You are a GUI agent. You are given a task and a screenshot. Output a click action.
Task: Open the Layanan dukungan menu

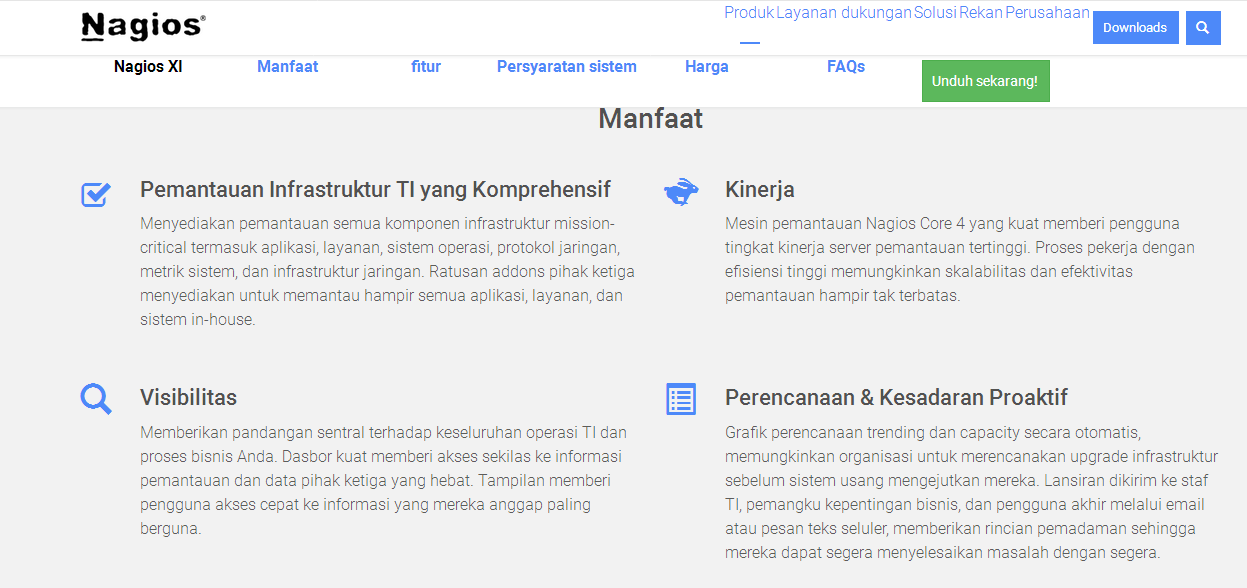[x=844, y=13]
